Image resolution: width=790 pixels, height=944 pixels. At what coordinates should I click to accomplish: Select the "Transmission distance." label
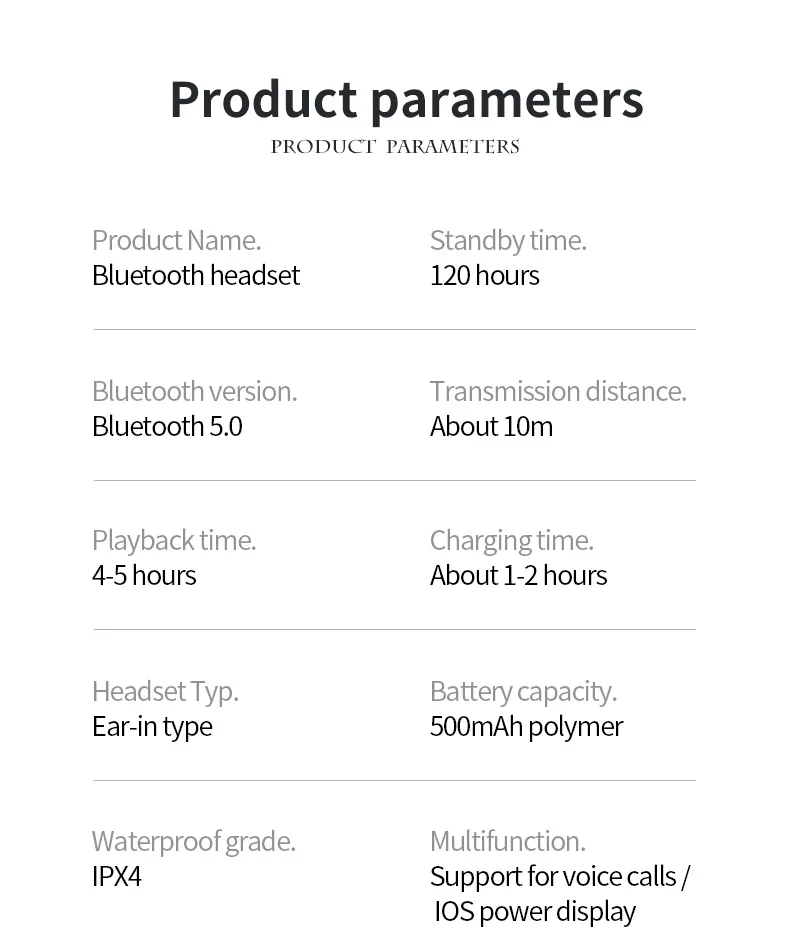click(x=558, y=391)
